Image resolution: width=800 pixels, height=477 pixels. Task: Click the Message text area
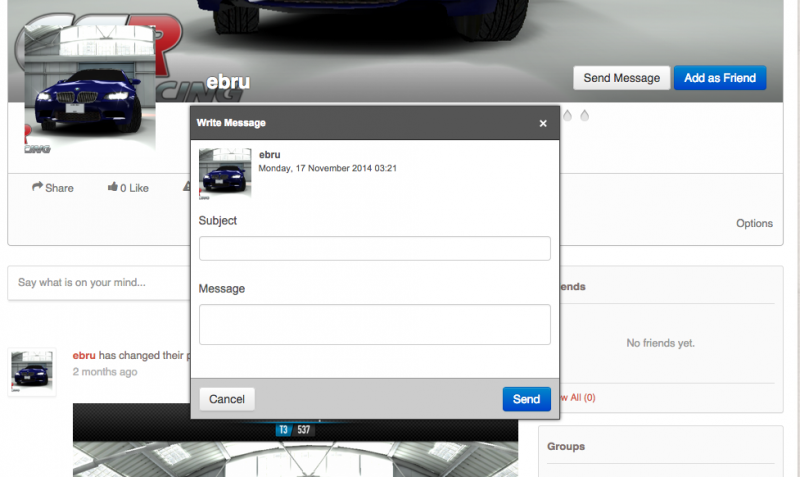pyautogui.click(x=374, y=324)
